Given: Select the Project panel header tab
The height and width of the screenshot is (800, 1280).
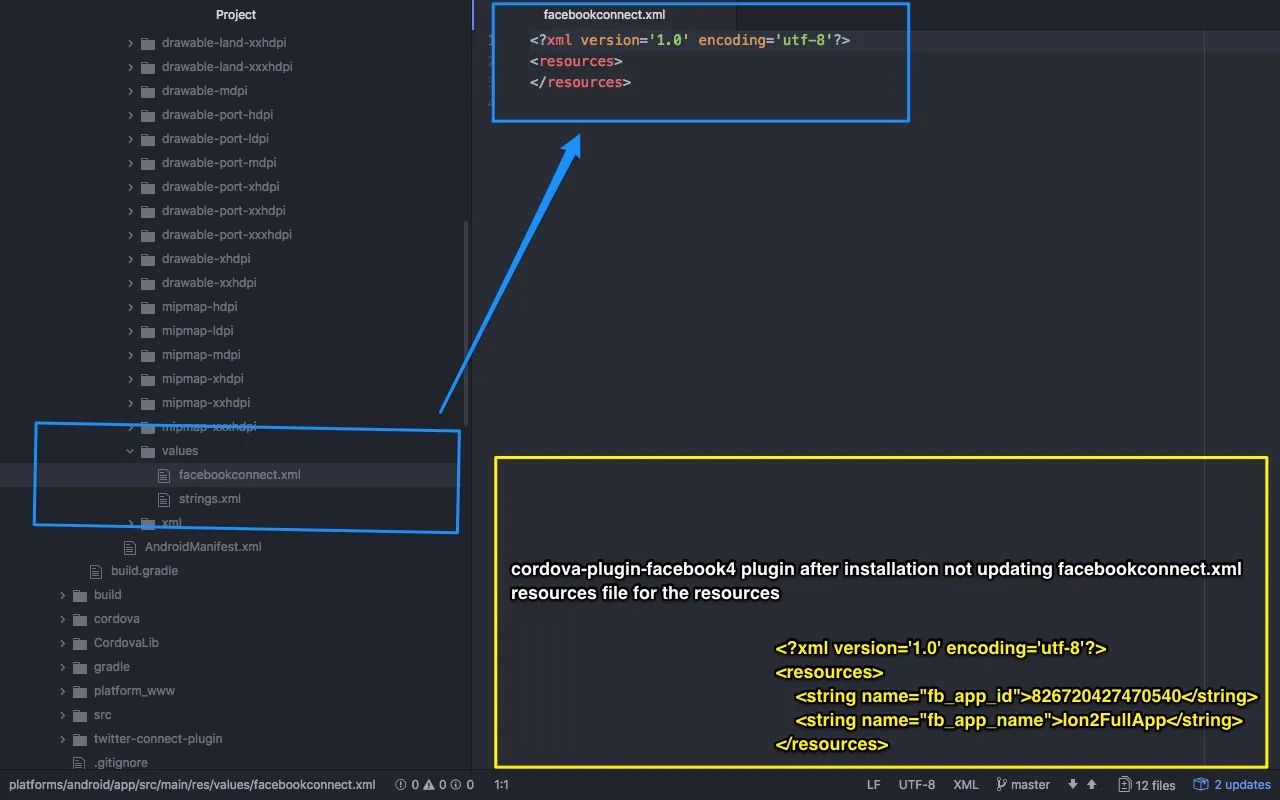Looking at the screenshot, I should tap(236, 15).
